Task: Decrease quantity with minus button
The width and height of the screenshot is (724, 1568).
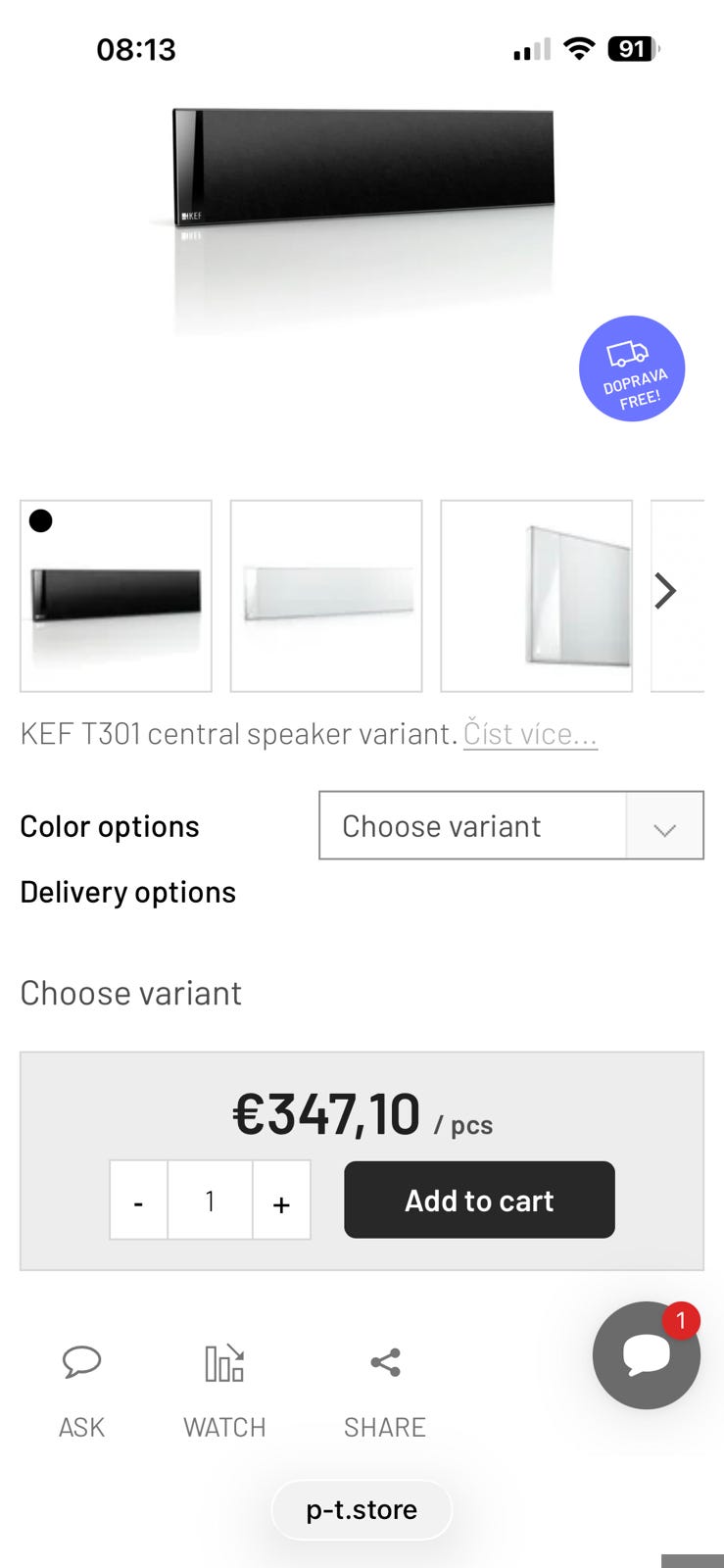Action: click(x=138, y=1200)
